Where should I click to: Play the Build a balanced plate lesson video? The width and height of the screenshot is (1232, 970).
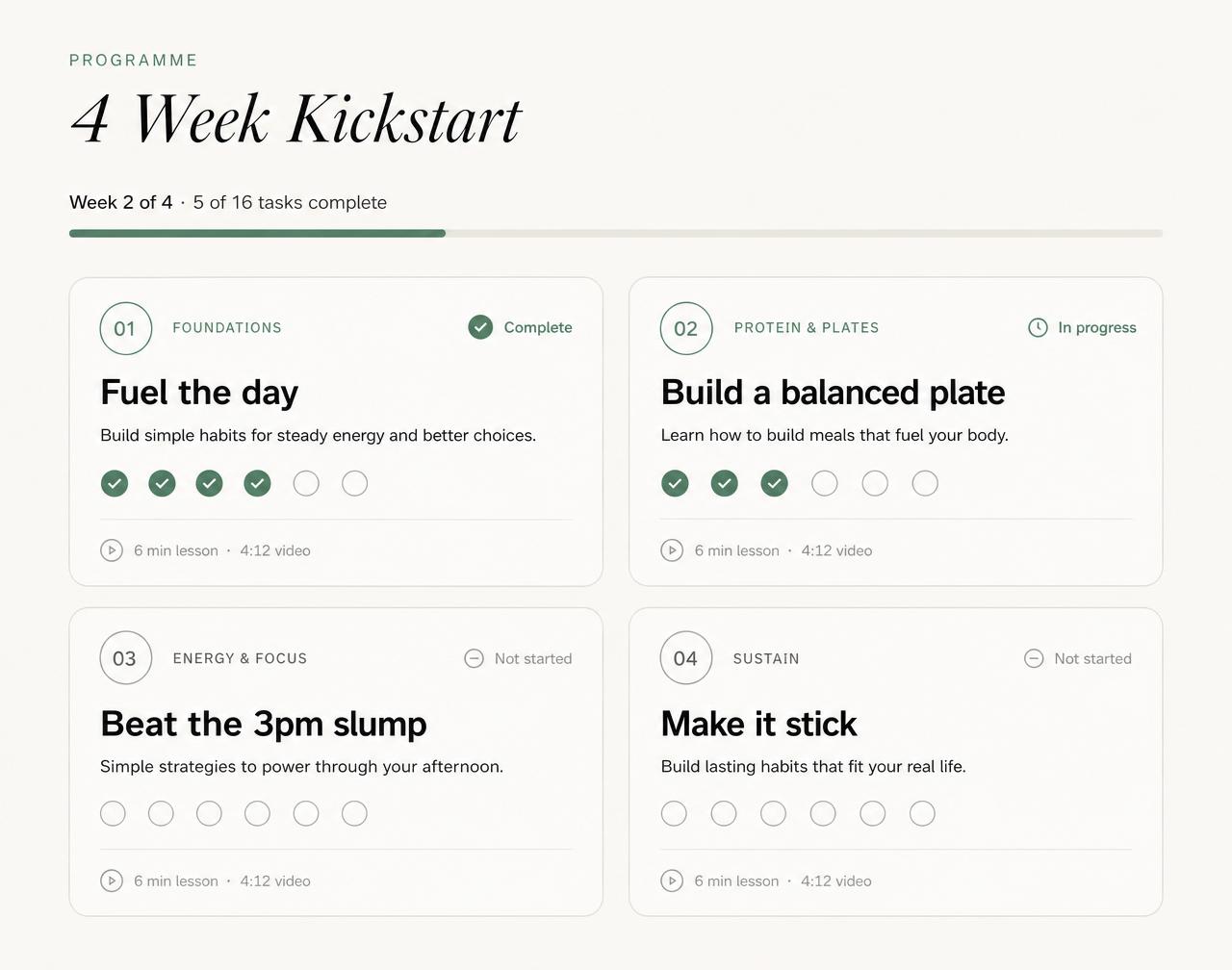tap(672, 550)
